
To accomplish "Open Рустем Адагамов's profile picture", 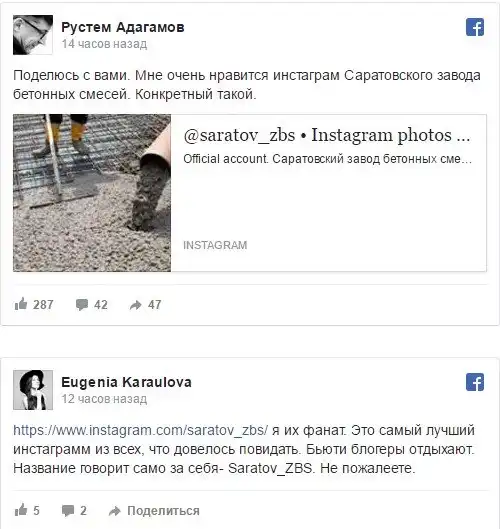I will 33,35.
